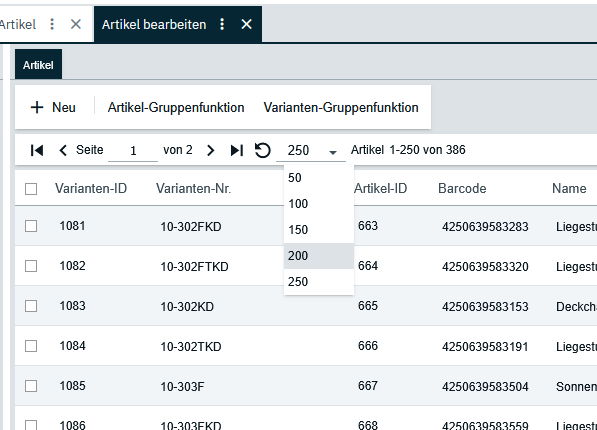This screenshot has height=430, width=597.
Task: Click Artikel-ID 666 cell
Action: [368, 346]
